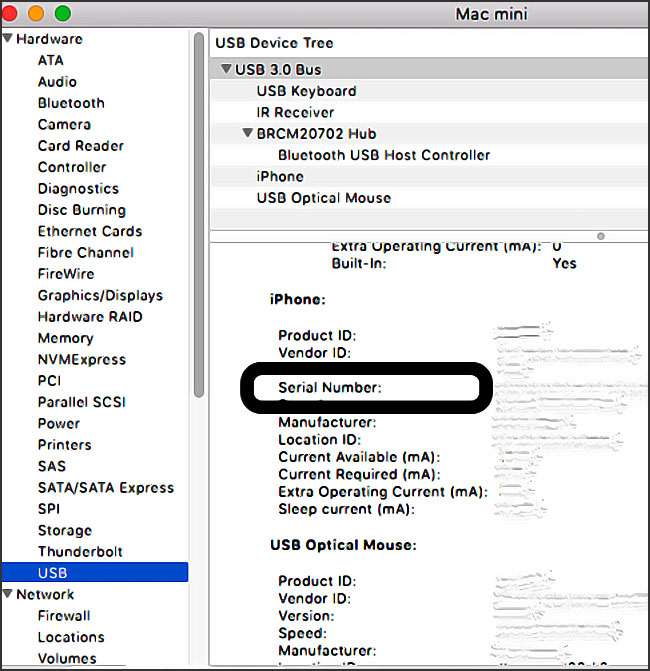The width and height of the screenshot is (650, 671).
Task: Click the iPhone Serial Number label
Action: point(329,388)
